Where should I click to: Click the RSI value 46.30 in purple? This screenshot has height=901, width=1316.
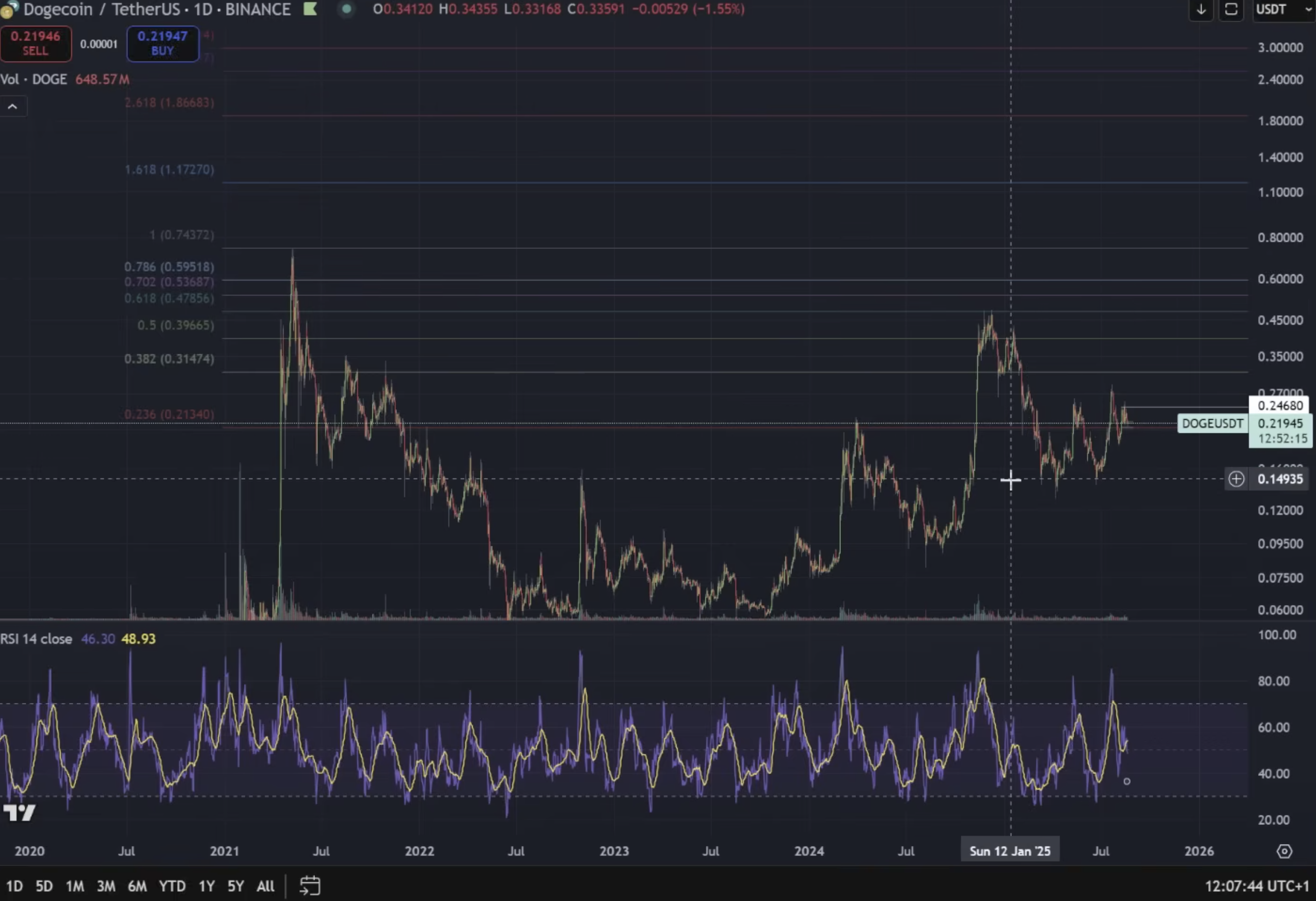[x=98, y=639]
